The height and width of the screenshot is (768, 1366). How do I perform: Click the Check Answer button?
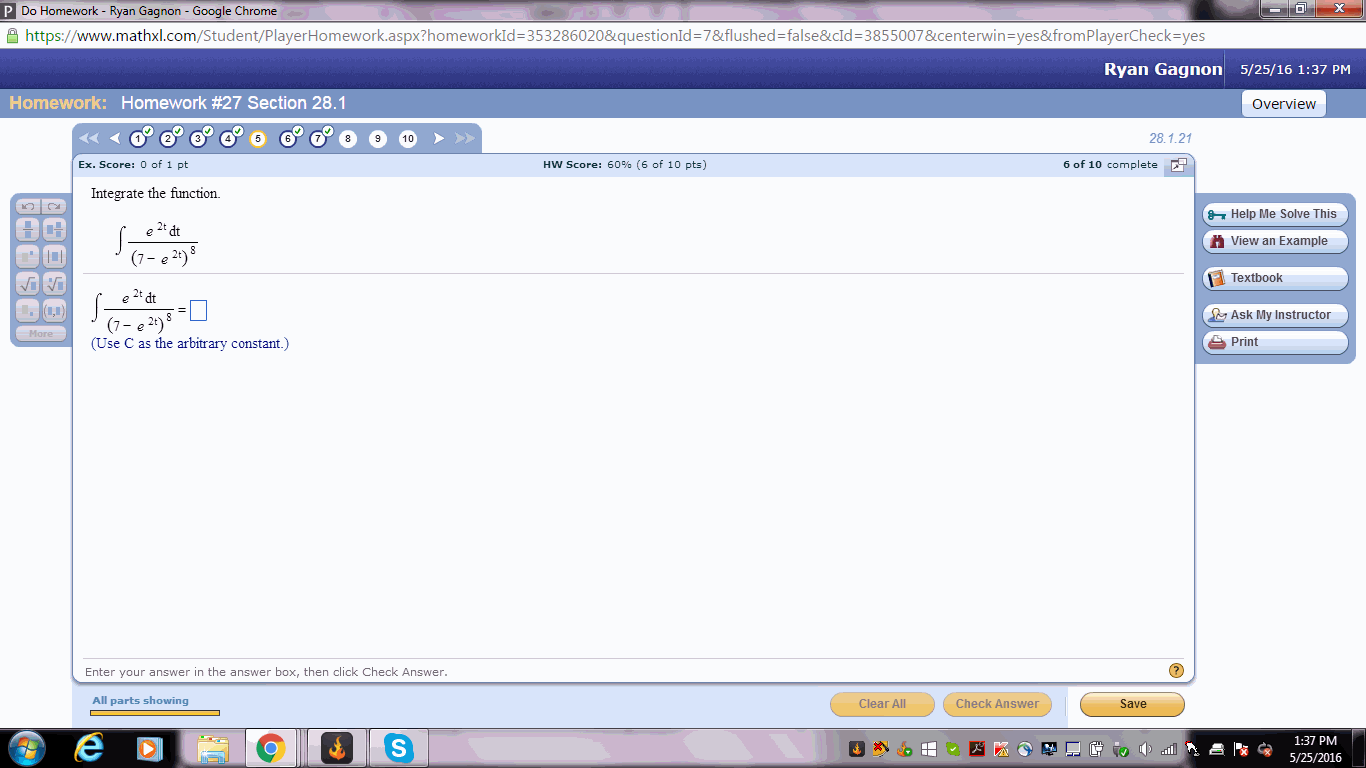[x=996, y=704]
